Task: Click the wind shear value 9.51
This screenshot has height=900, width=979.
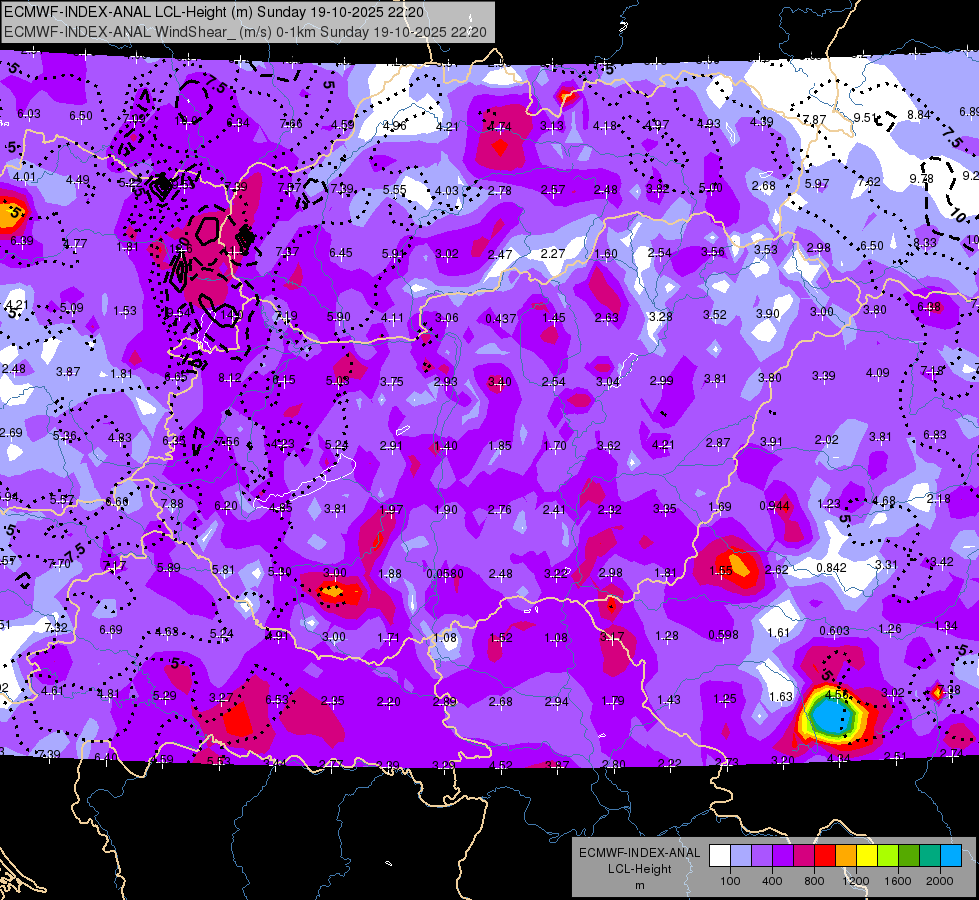Action: [866, 117]
